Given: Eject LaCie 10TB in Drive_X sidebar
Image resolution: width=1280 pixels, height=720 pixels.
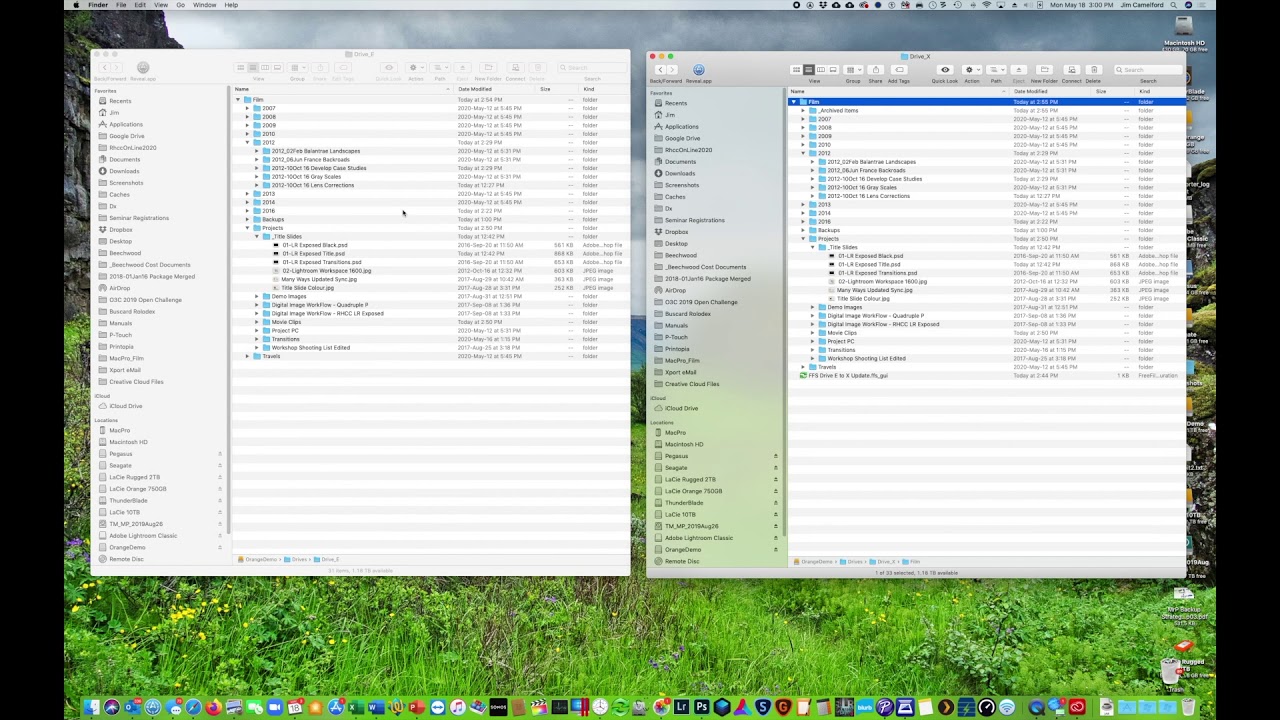Looking at the screenshot, I should coord(775,514).
